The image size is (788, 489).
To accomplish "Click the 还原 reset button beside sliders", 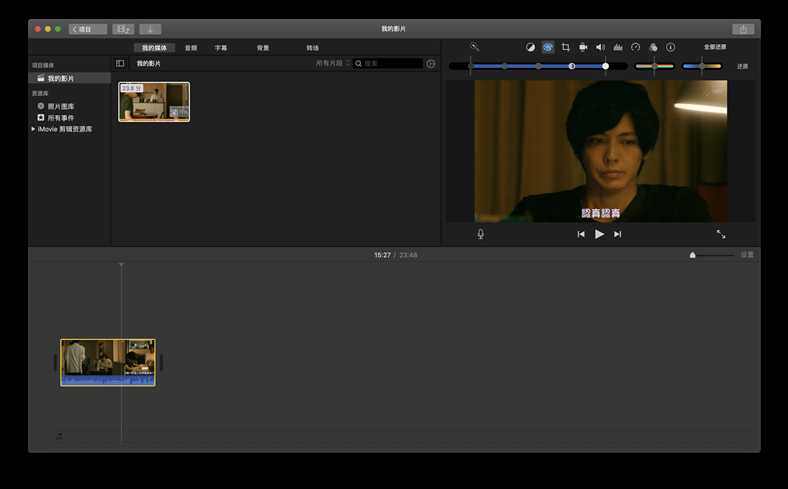I will click(x=742, y=66).
